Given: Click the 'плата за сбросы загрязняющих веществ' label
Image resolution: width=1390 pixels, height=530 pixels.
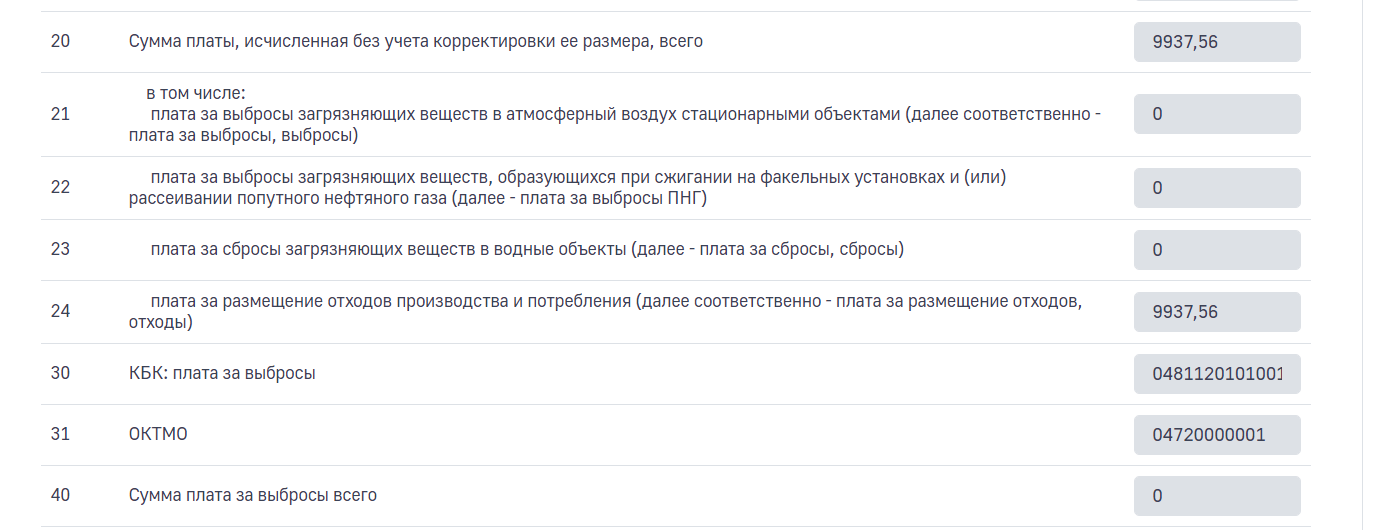Looking at the screenshot, I should (x=526, y=249).
